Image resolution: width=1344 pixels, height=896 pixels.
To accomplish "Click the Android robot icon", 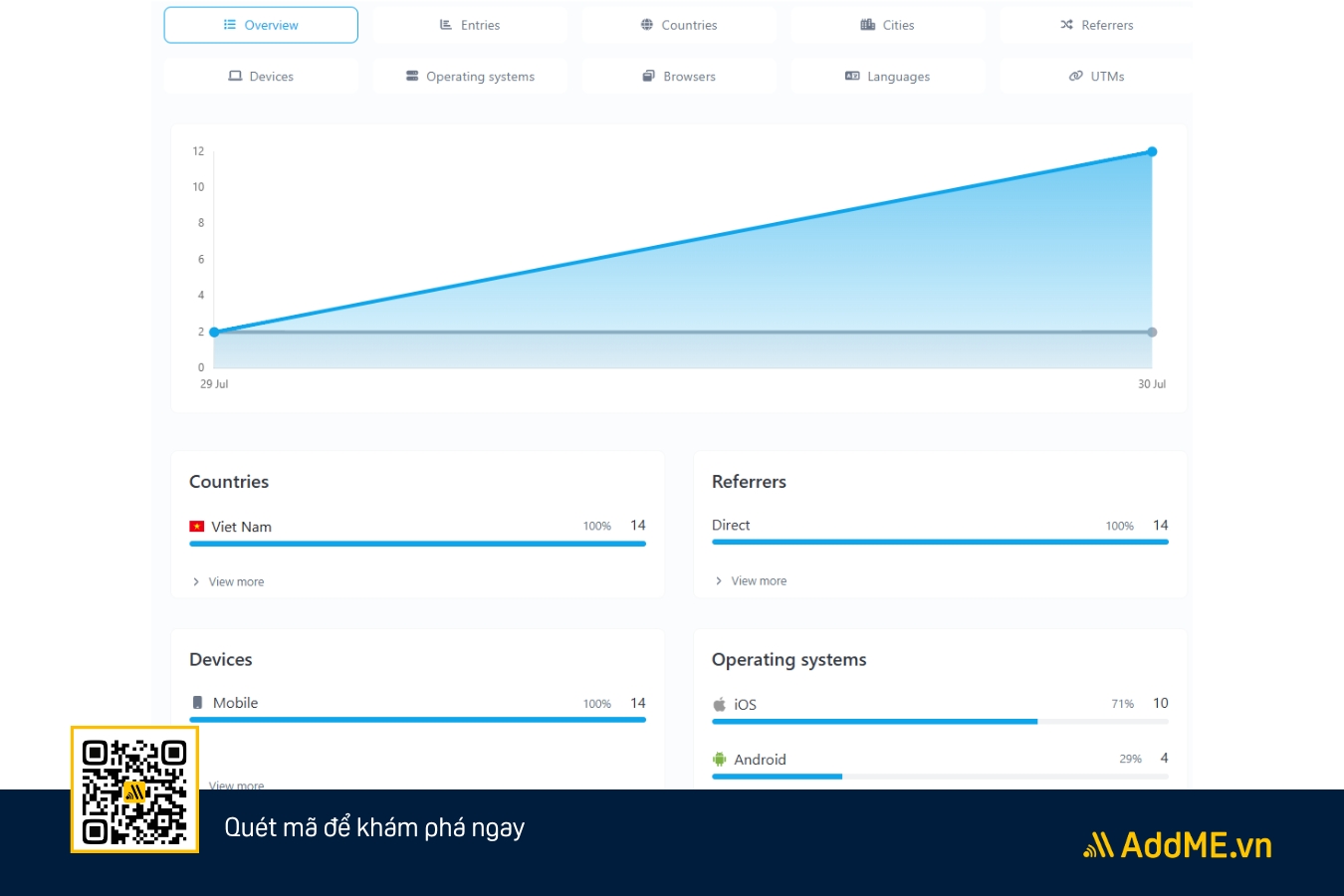I will tap(719, 759).
